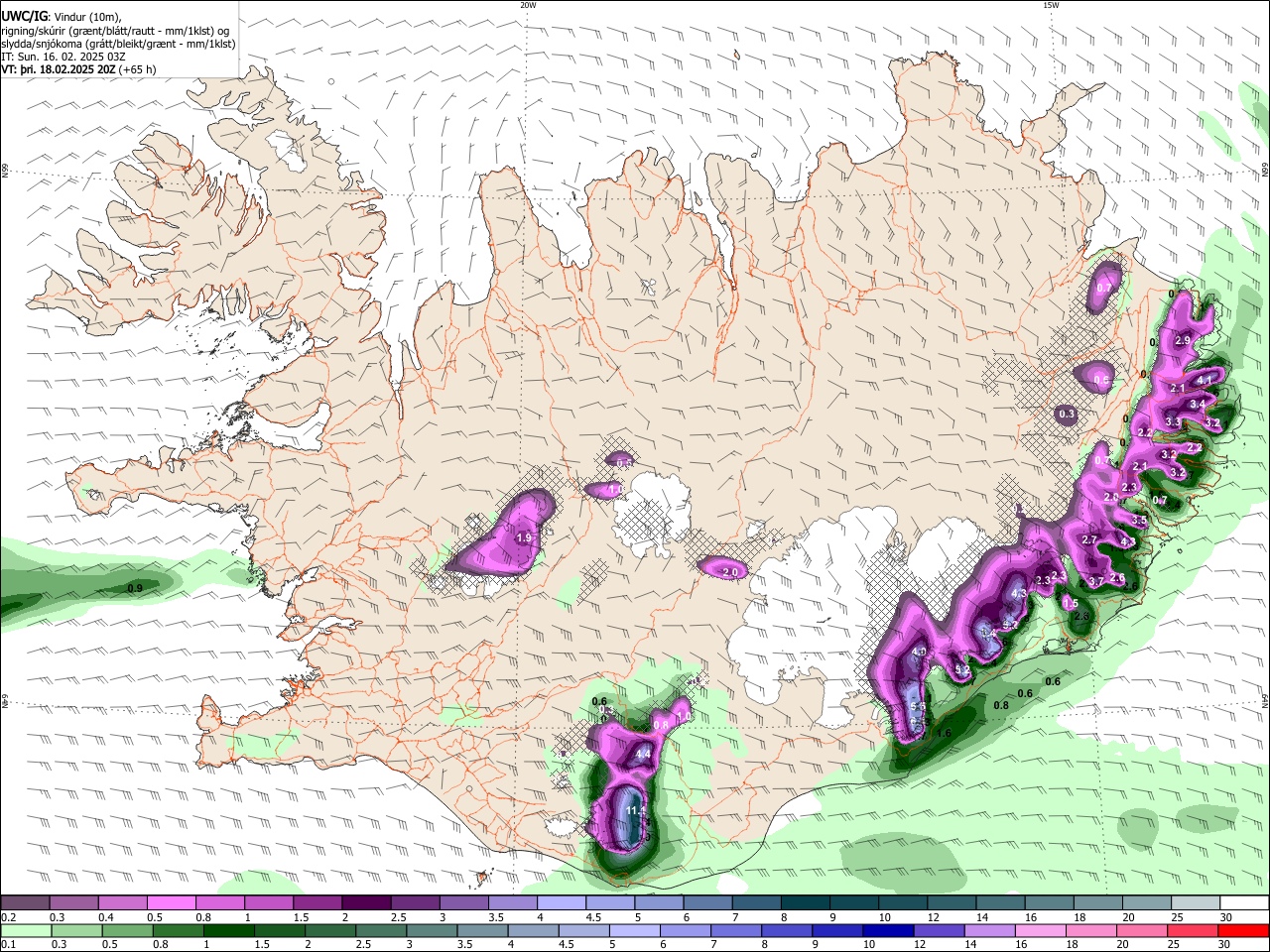Click the northernmost '0.7' value in the northeast

[1104, 289]
